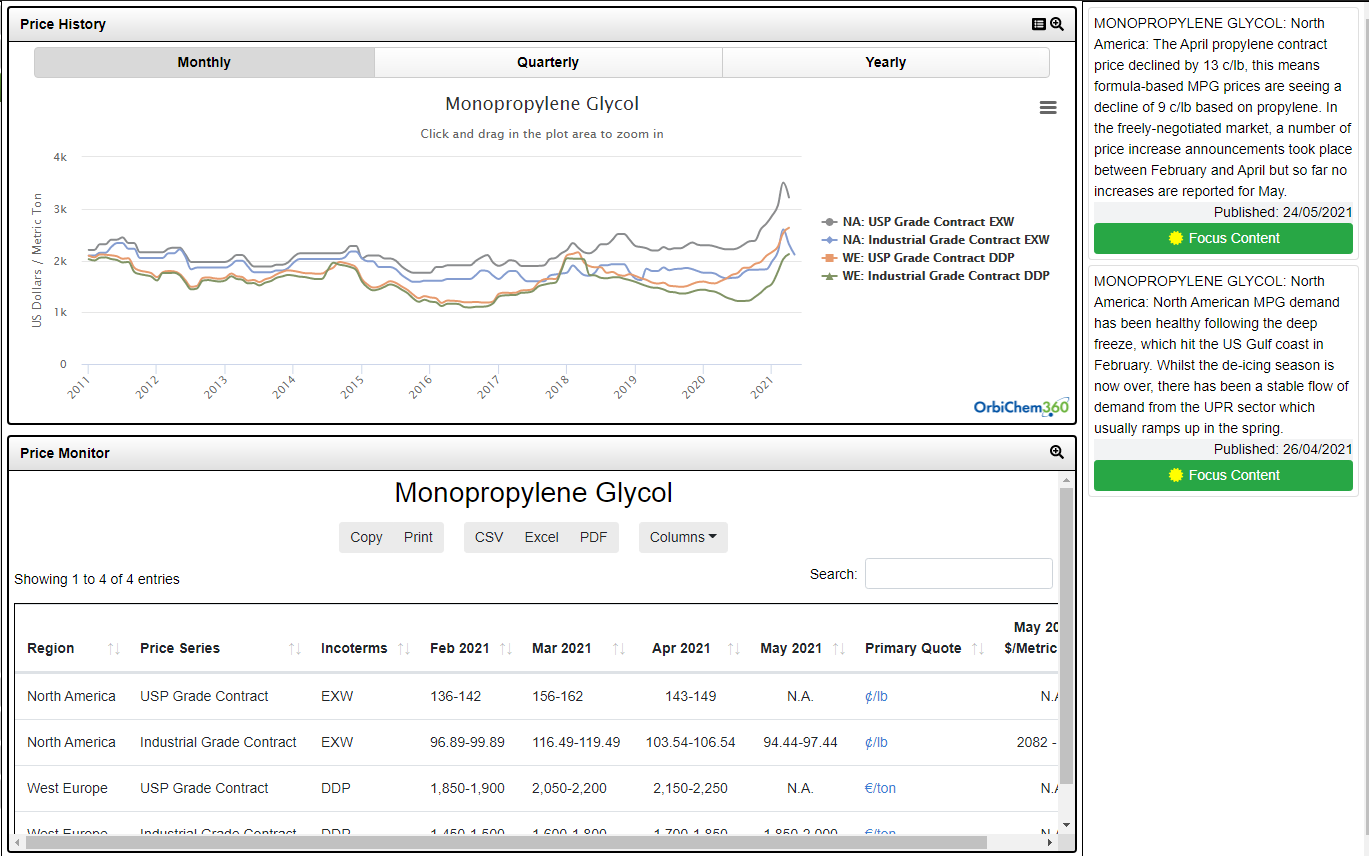Image resolution: width=1369 pixels, height=856 pixels.
Task: Click ¢/lb link in USP Grade row
Action: (876, 696)
